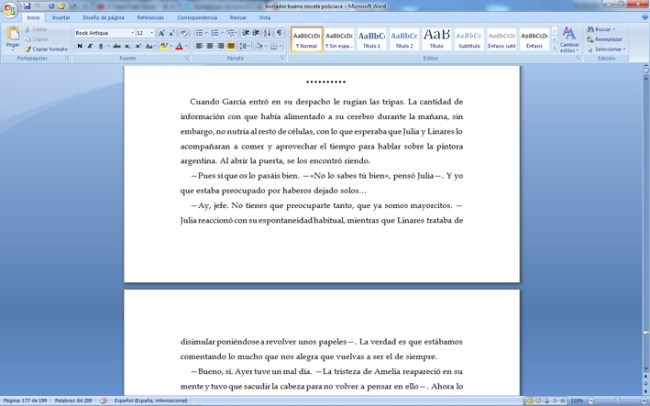The image size is (650, 406).
Task: Apply superscript formatting
Action: pos(138,46)
